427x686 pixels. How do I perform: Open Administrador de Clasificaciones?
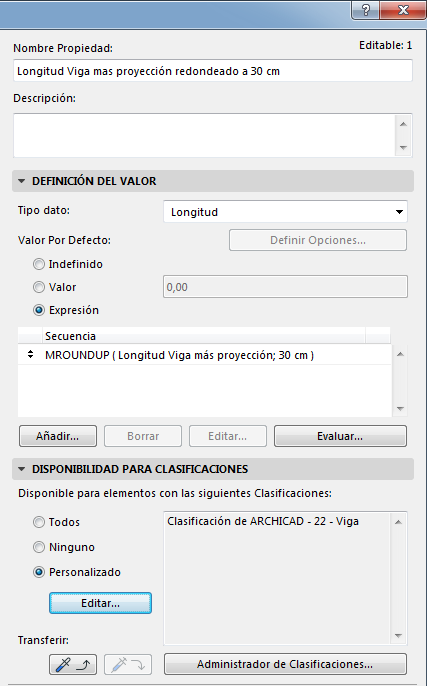point(285,664)
